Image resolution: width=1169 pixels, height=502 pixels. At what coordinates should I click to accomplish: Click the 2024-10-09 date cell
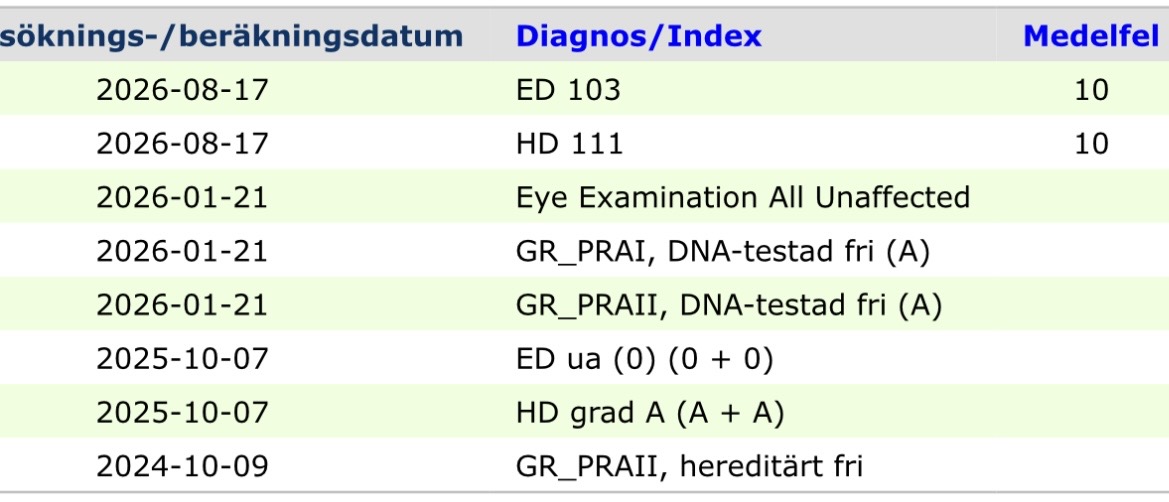(182, 466)
